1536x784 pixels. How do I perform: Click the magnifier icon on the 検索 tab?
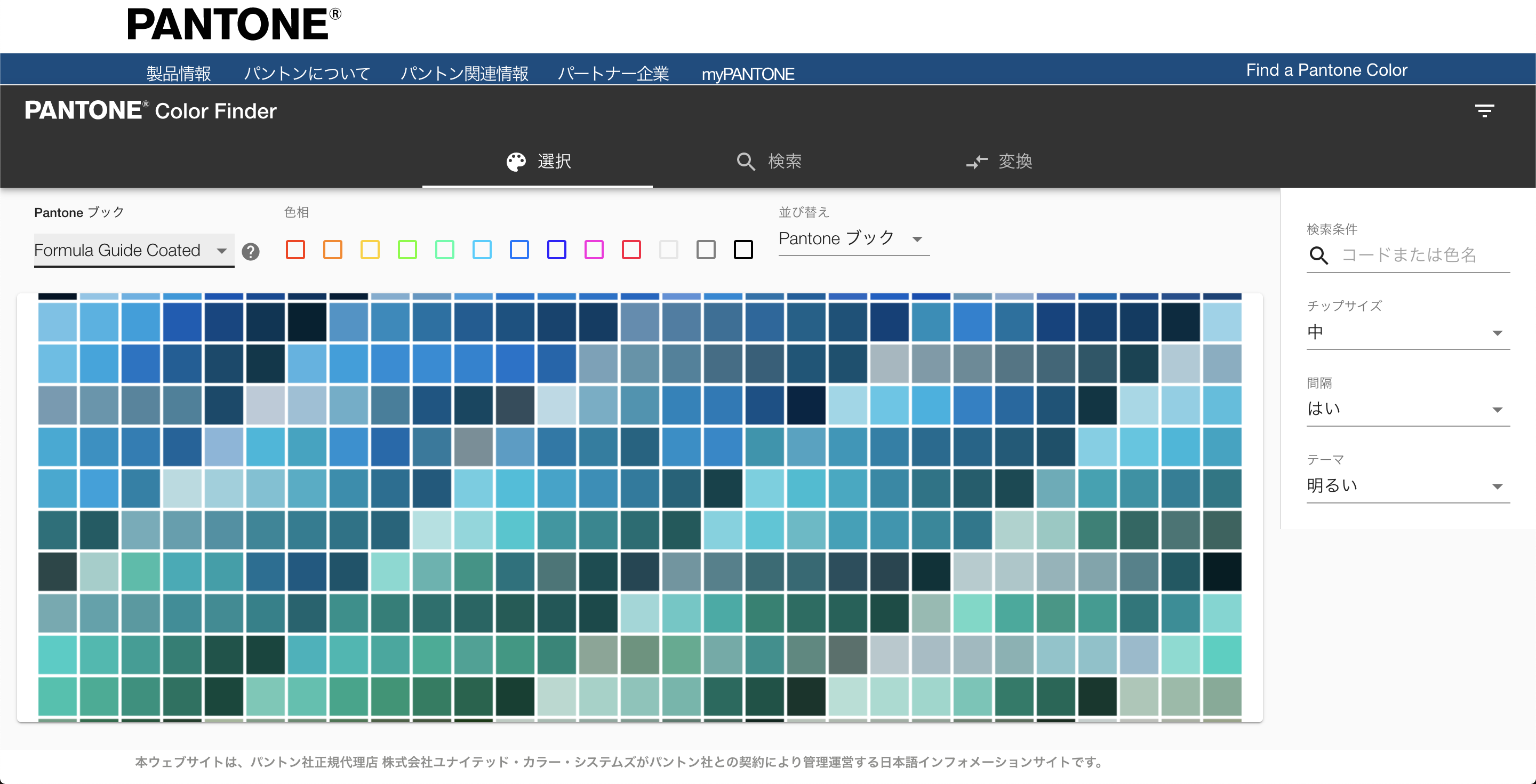[x=746, y=162]
